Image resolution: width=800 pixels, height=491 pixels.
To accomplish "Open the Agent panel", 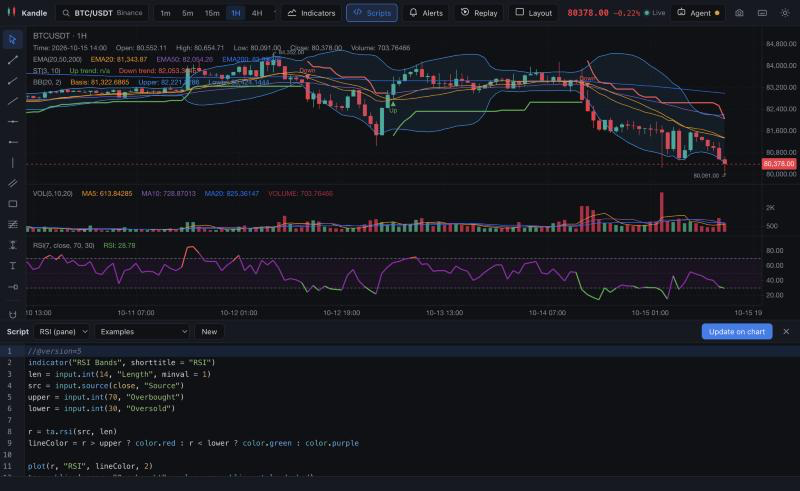I will pyautogui.click(x=697, y=13).
